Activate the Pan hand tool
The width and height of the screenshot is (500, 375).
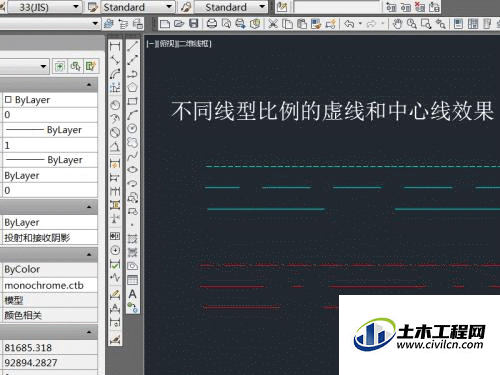click(x=397, y=24)
